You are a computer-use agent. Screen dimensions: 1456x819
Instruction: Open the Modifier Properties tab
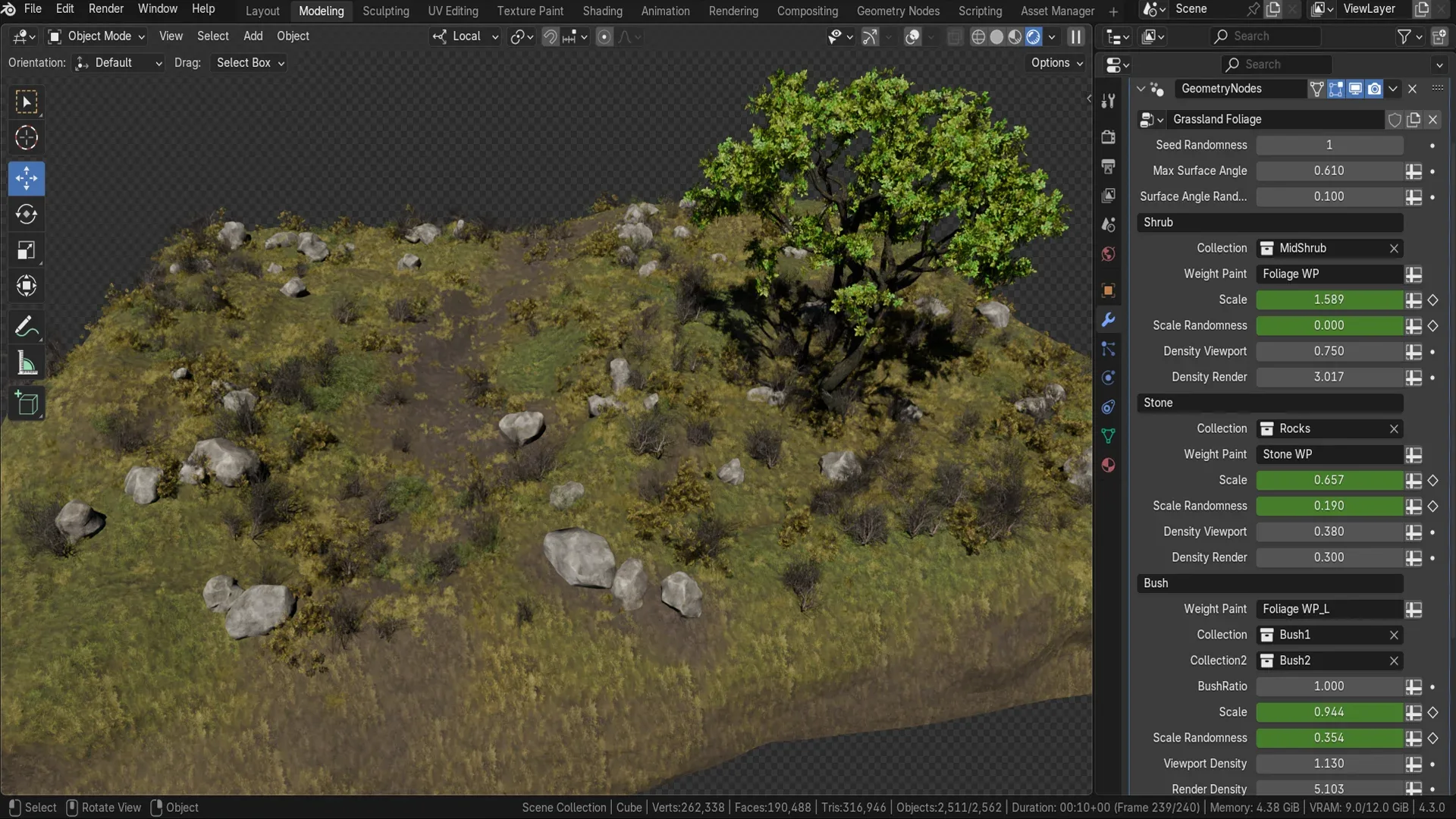click(x=1108, y=321)
